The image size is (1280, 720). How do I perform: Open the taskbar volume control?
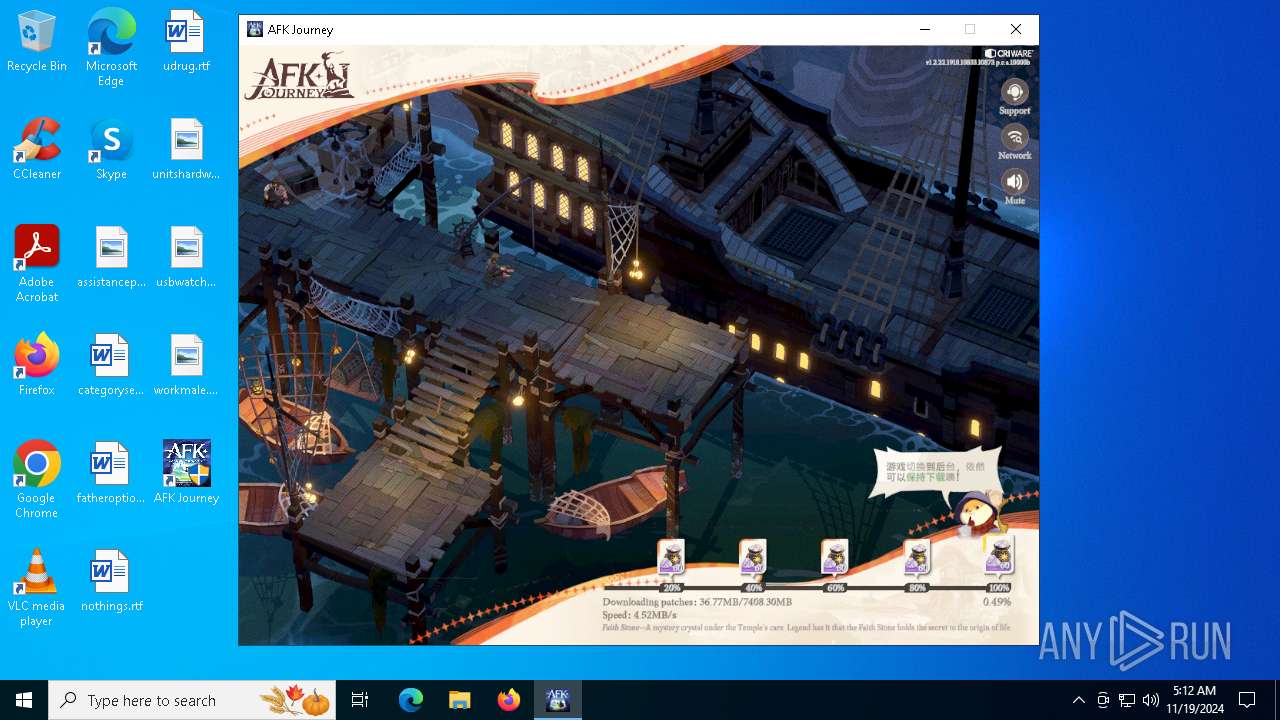tap(1150, 700)
